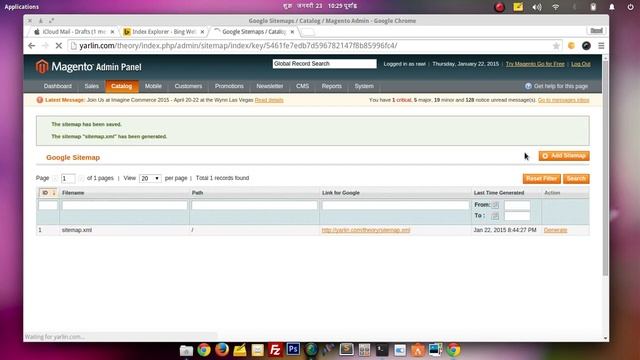Open the Customers menu
The height and width of the screenshot is (360, 640).
(x=188, y=86)
